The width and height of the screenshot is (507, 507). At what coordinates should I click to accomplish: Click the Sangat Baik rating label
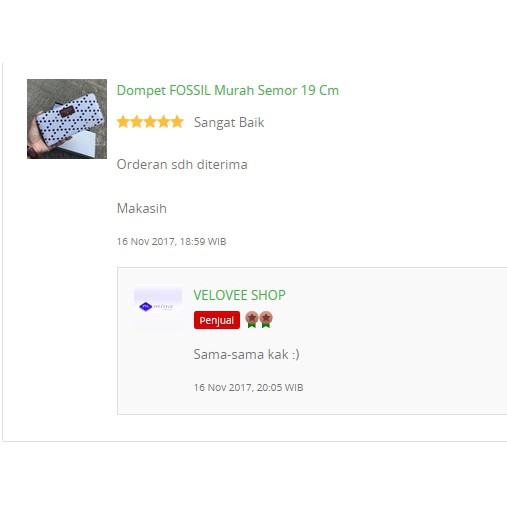point(229,122)
